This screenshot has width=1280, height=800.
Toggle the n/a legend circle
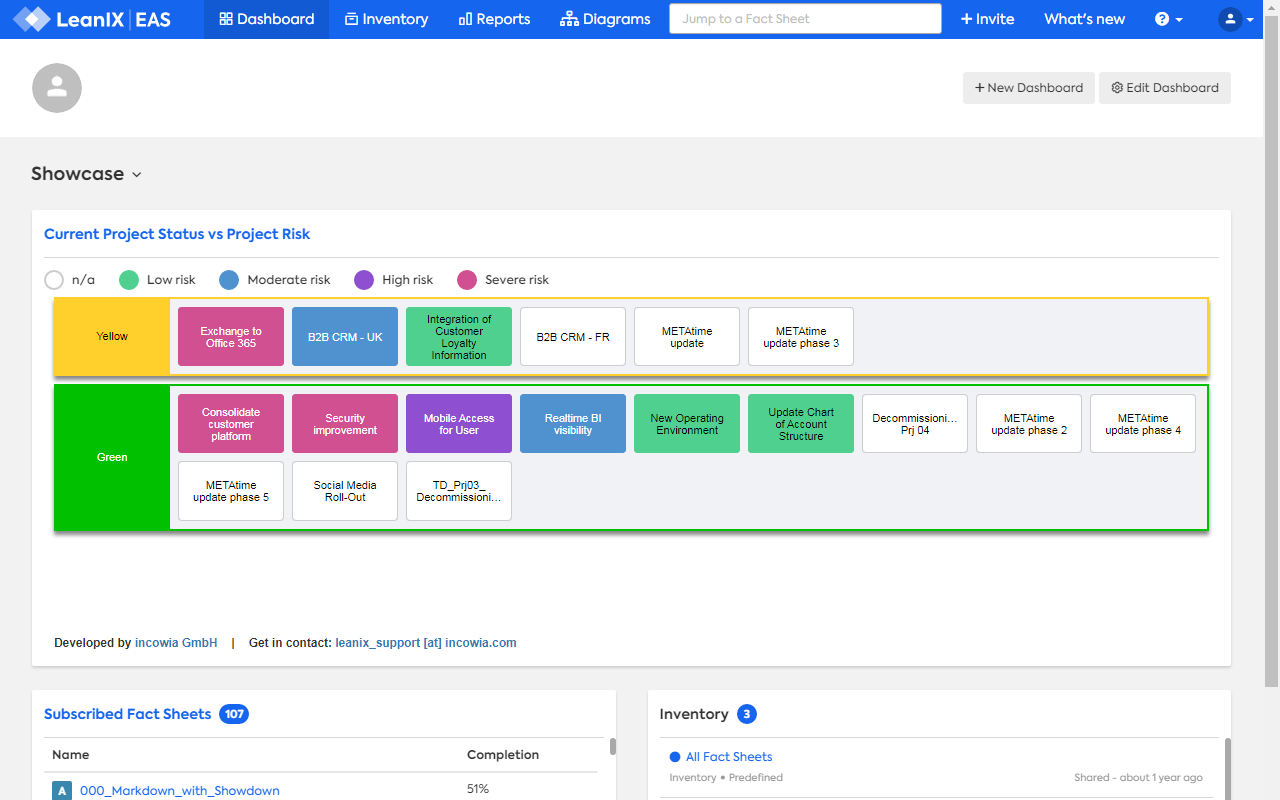coord(54,280)
